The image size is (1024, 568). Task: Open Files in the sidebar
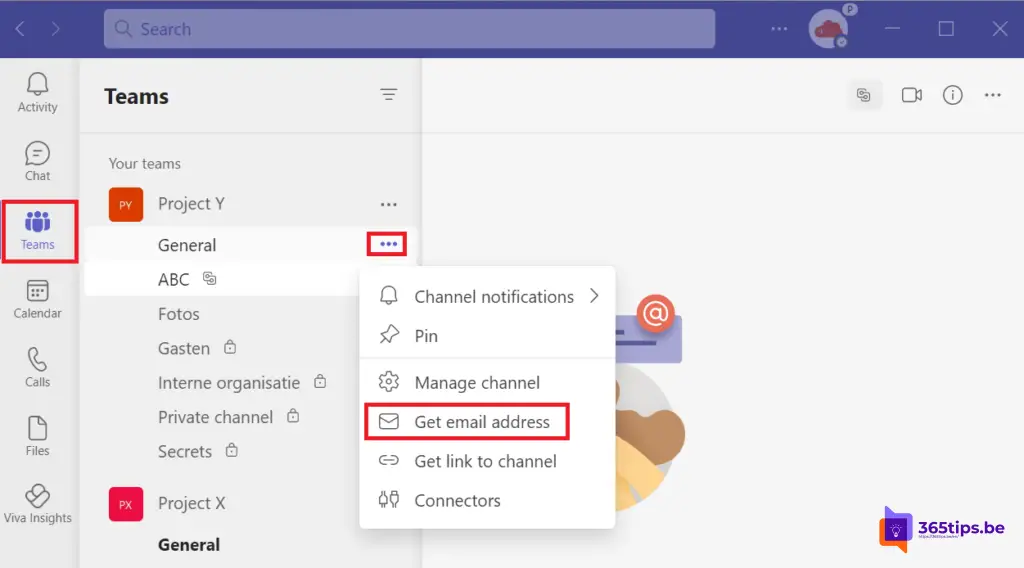pyautogui.click(x=37, y=436)
